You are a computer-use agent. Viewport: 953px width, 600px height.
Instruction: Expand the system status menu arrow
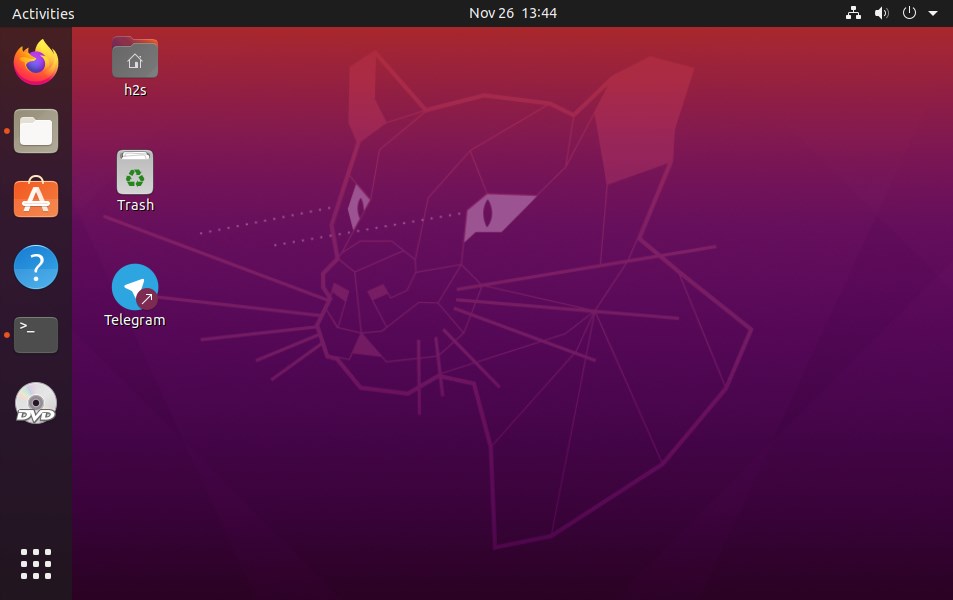tap(933, 13)
